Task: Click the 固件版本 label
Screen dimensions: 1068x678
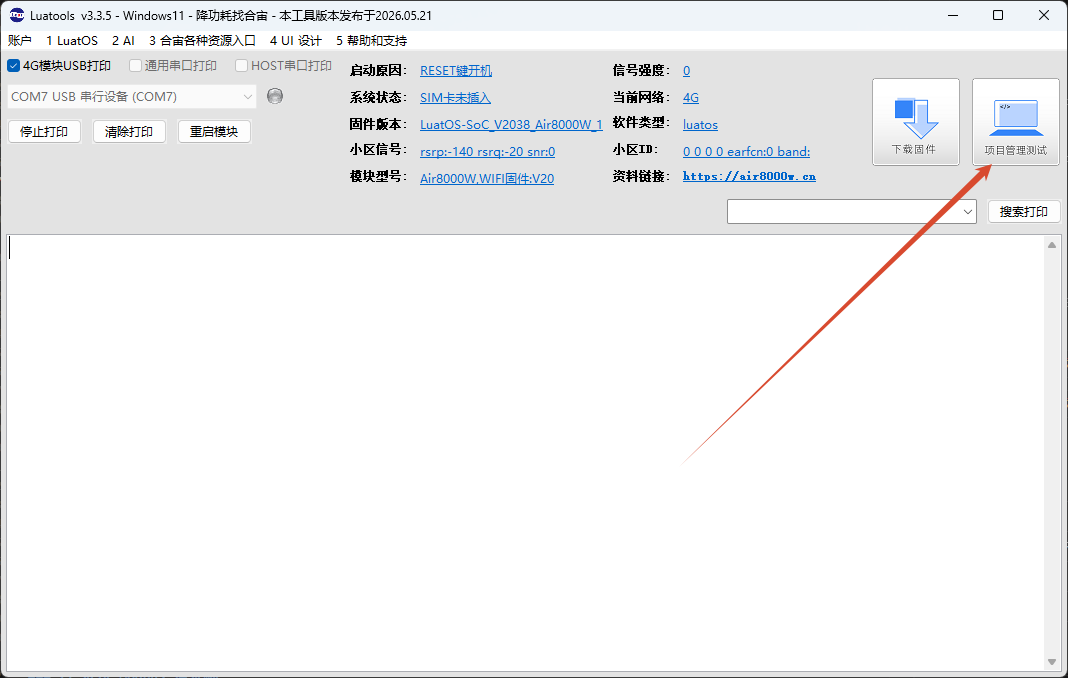Action: pyautogui.click(x=378, y=124)
